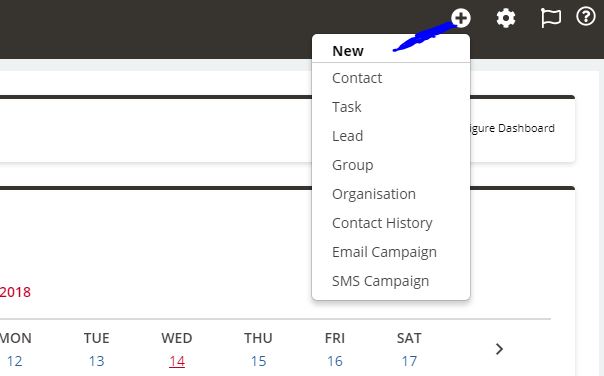Screen dimensions: 604x376
Task: Click the plus (New) icon
Action: pos(461,18)
